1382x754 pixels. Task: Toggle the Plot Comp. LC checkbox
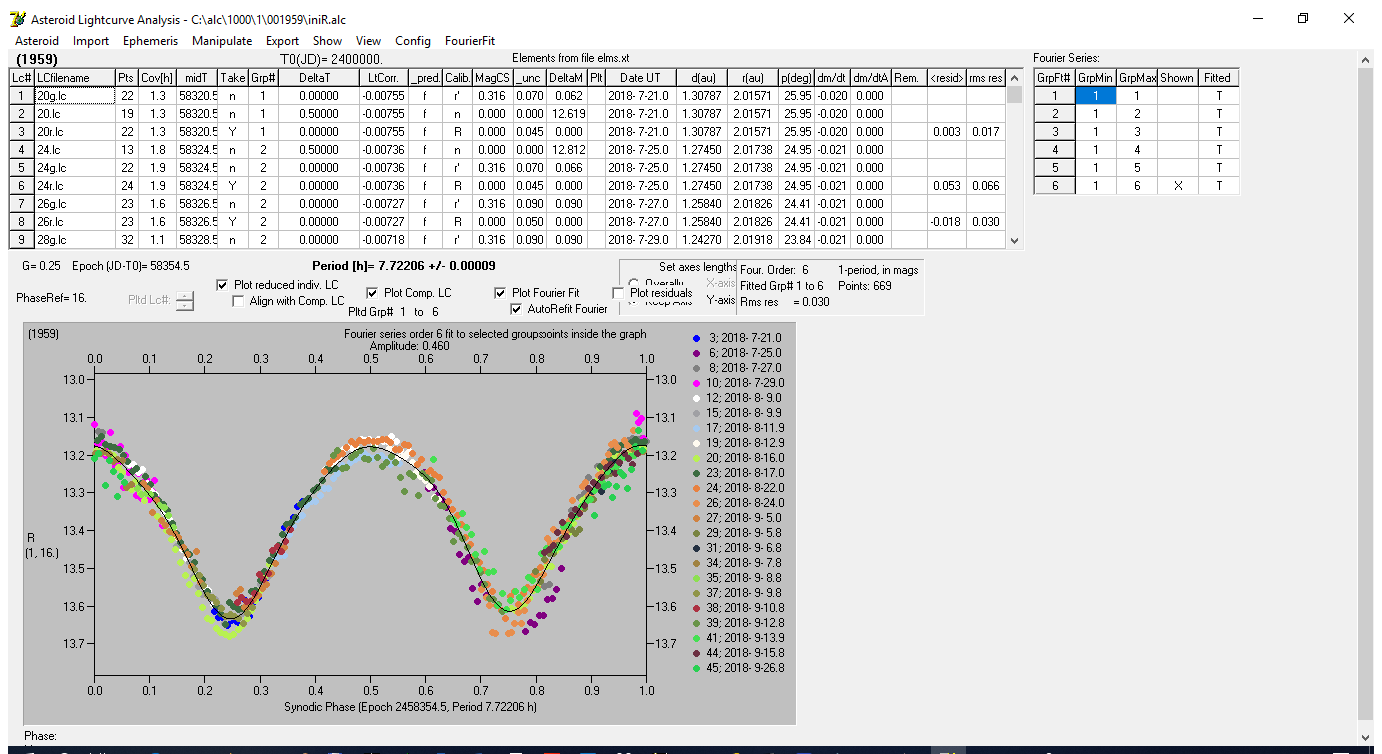(x=373, y=293)
